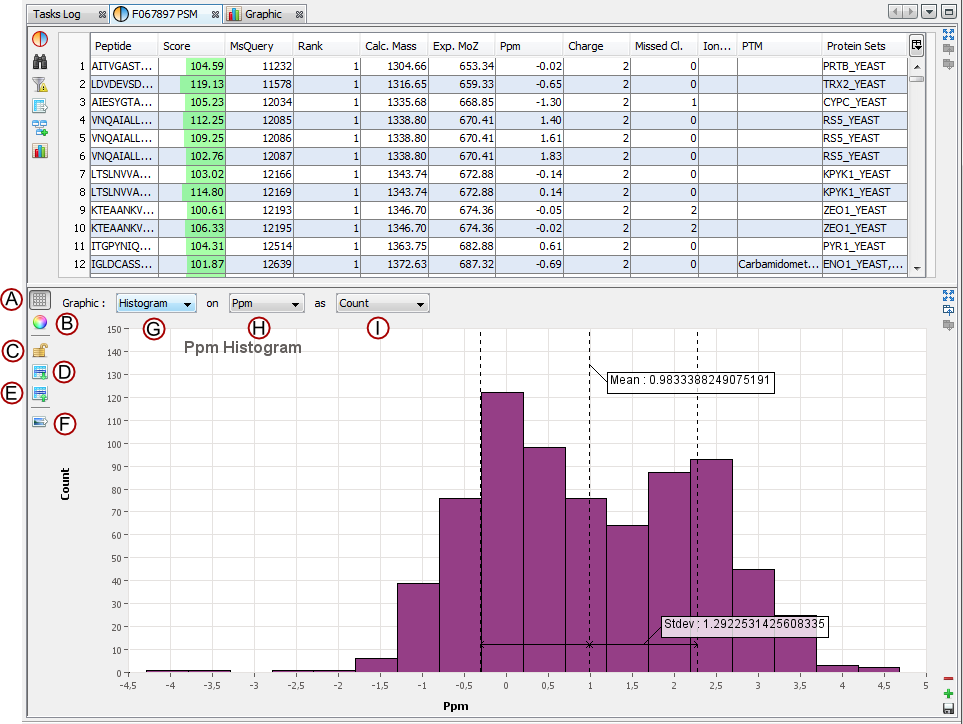963x724 pixels.
Task: Expand the Count display mode dropdown
Action: point(382,303)
